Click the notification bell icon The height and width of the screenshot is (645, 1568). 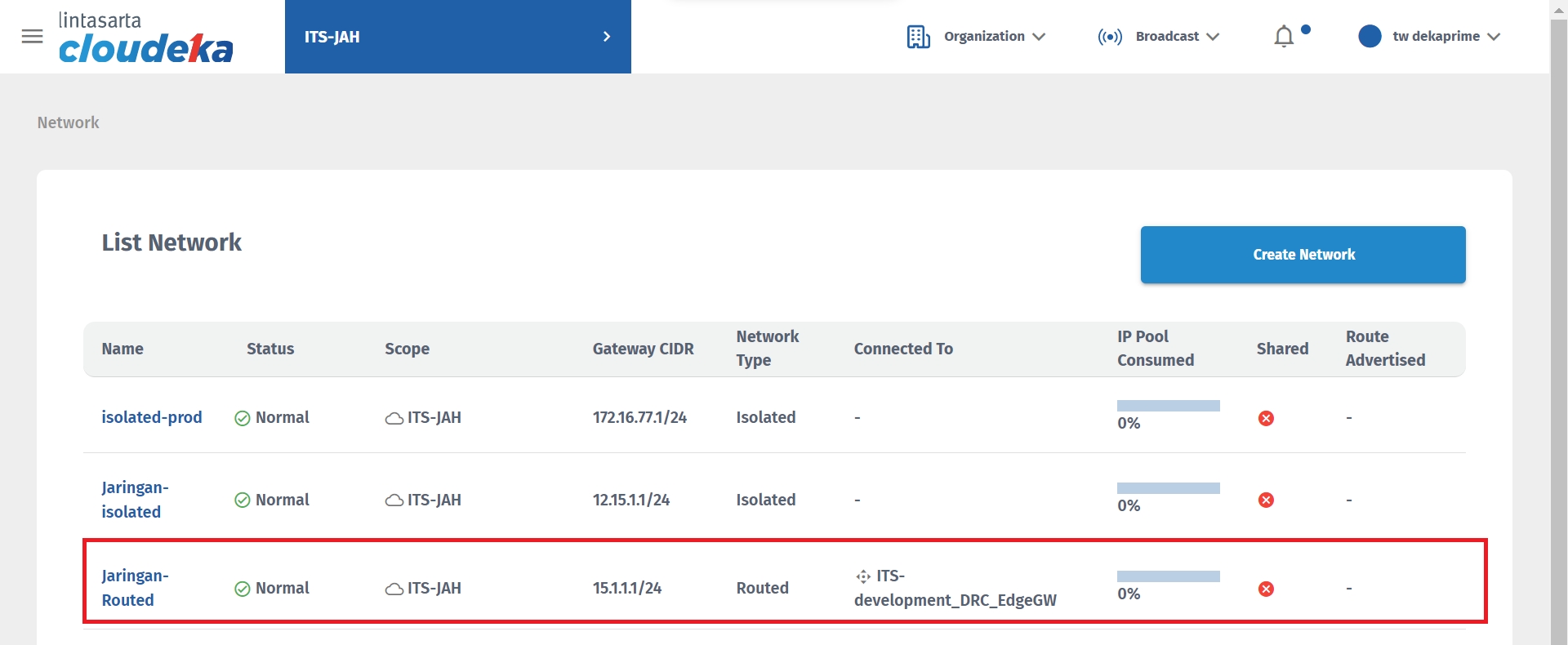tap(1284, 37)
